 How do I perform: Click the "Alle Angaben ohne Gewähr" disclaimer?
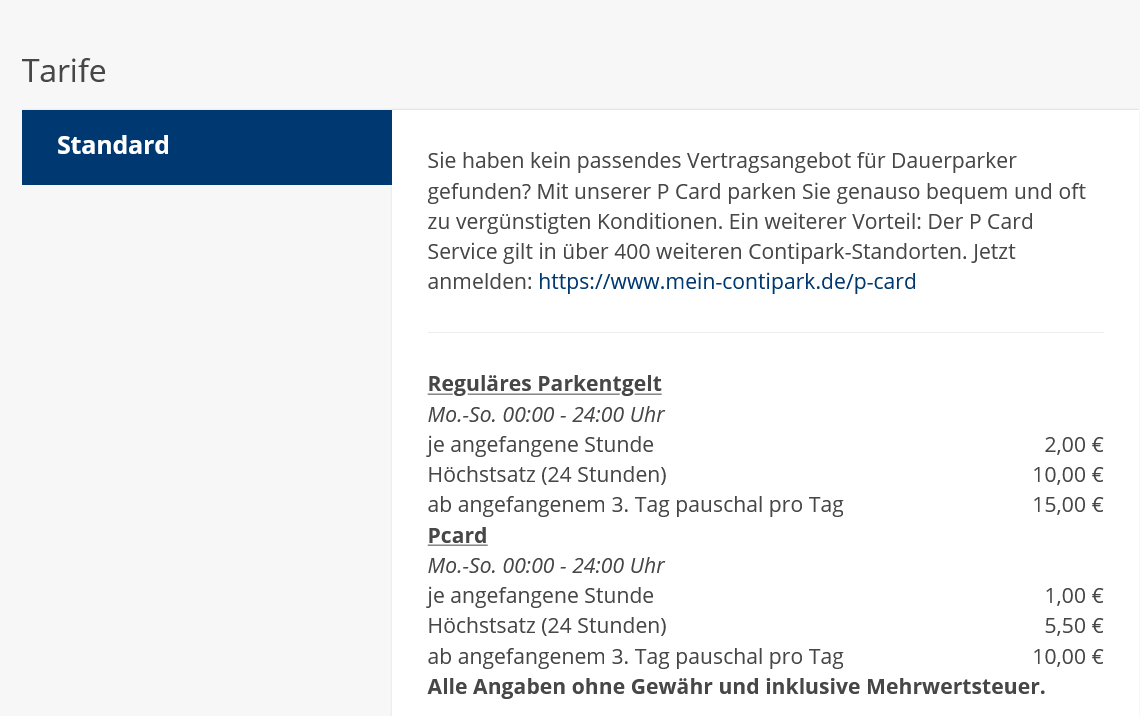coord(735,687)
